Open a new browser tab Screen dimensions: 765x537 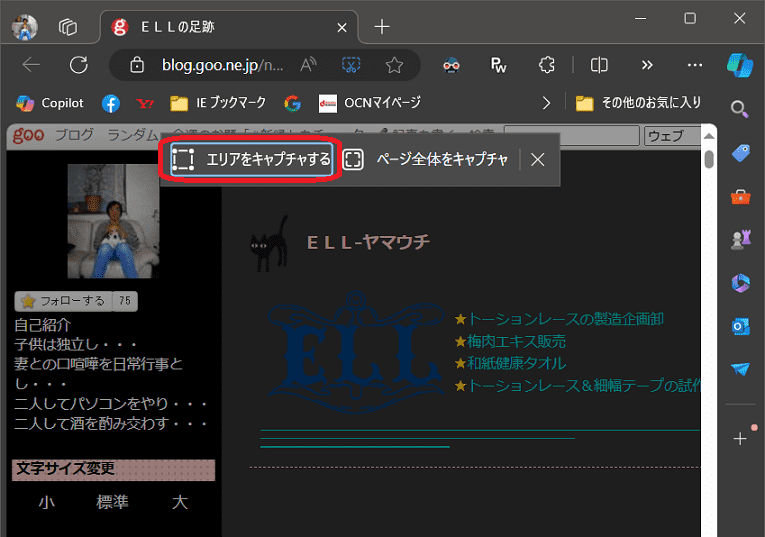click(381, 27)
